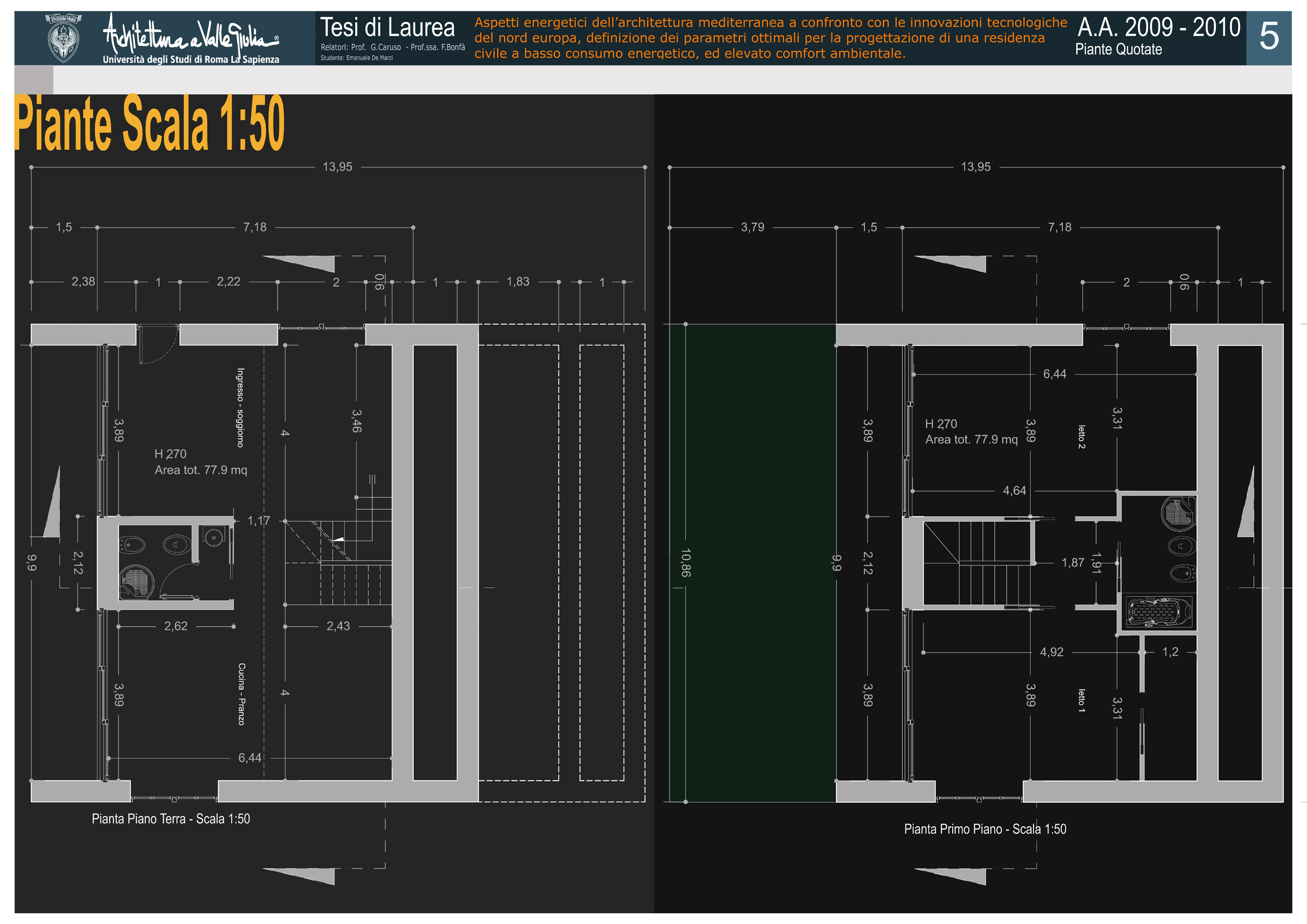Click the '2,62' dimension below bathroom
This screenshot has width=1307, height=924.
pos(176,626)
